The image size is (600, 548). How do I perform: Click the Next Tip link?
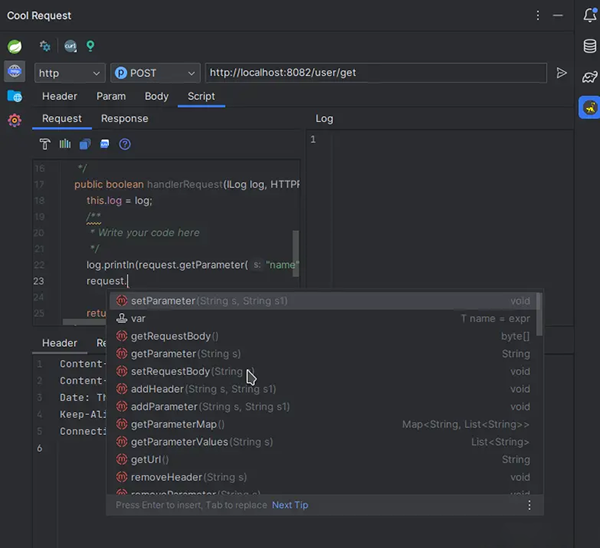(290, 505)
